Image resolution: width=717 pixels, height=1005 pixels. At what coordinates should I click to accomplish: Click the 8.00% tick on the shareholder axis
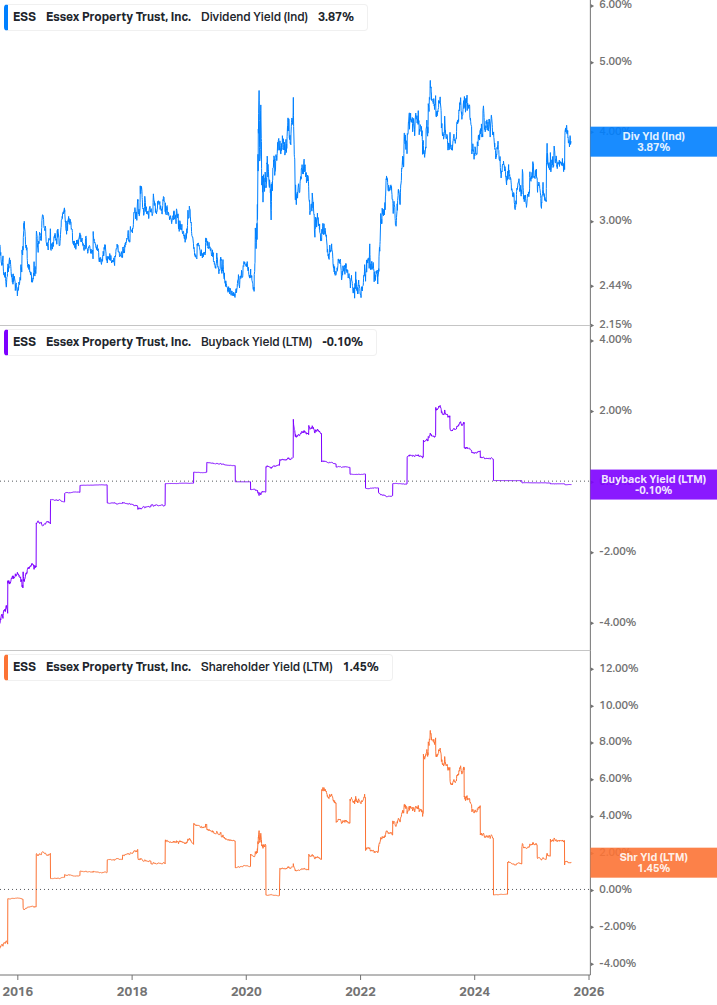click(x=615, y=742)
